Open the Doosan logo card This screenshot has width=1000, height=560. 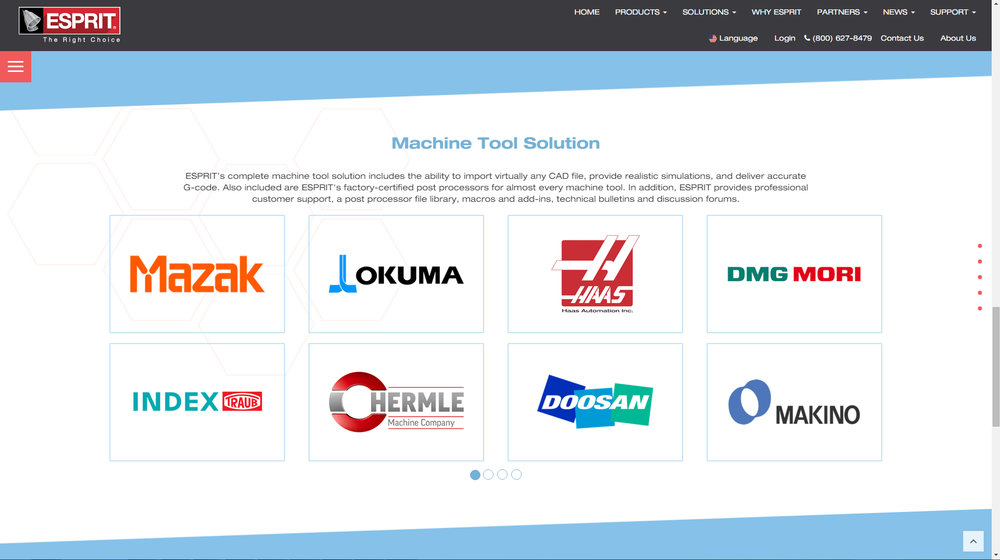point(595,402)
